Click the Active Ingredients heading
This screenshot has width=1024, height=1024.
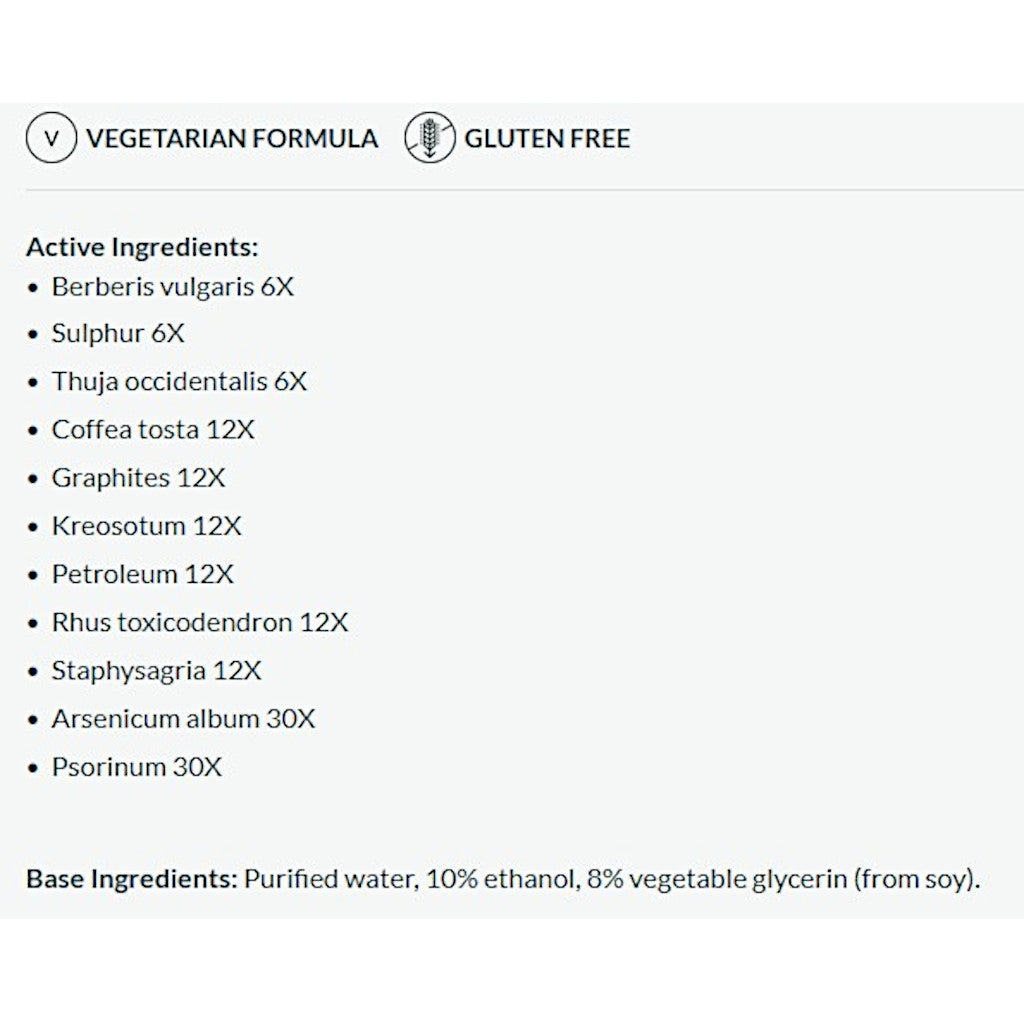[x=142, y=247]
